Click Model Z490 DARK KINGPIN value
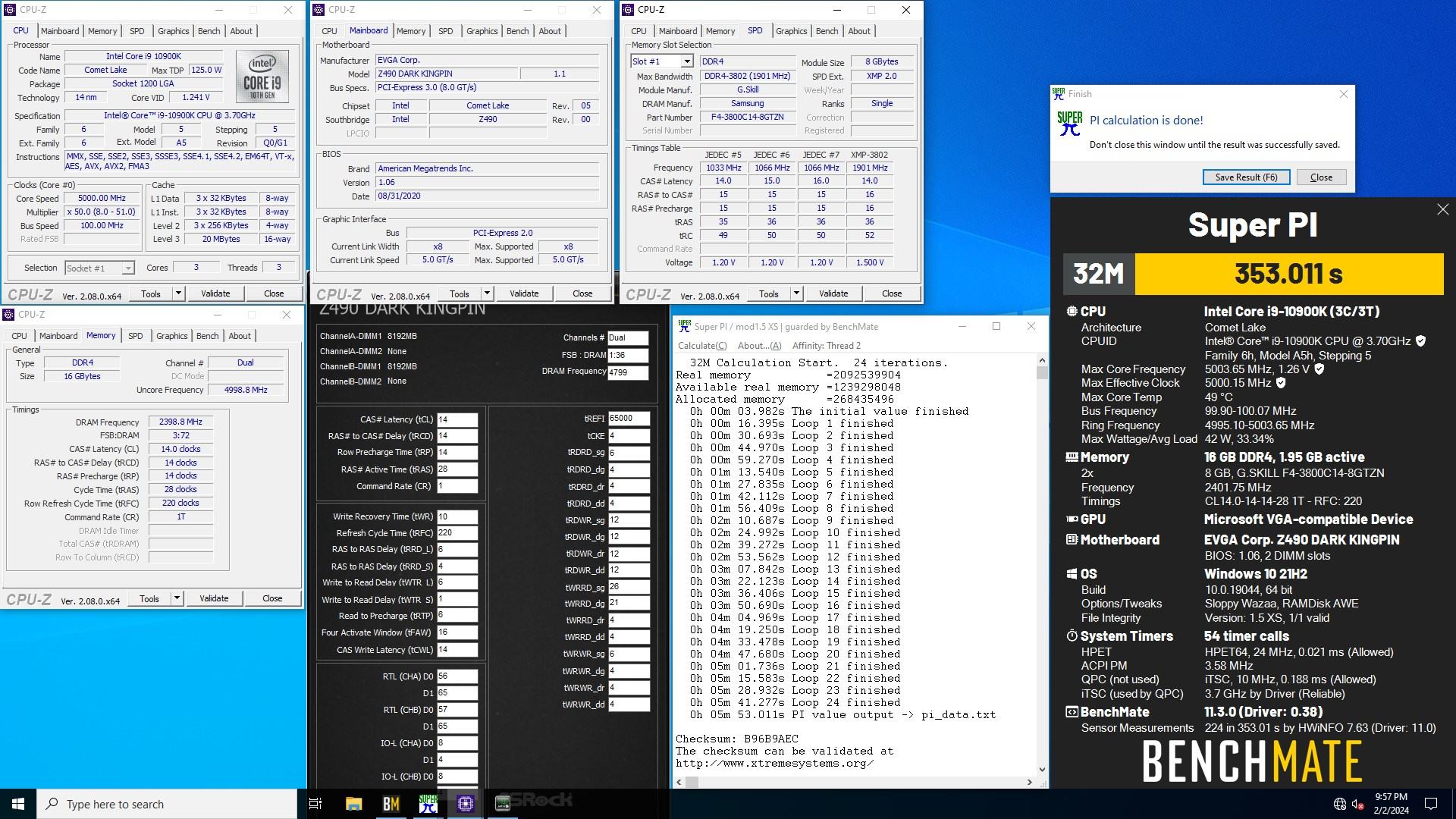Viewport: 1456px width, 819px height. pyautogui.click(x=446, y=74)
